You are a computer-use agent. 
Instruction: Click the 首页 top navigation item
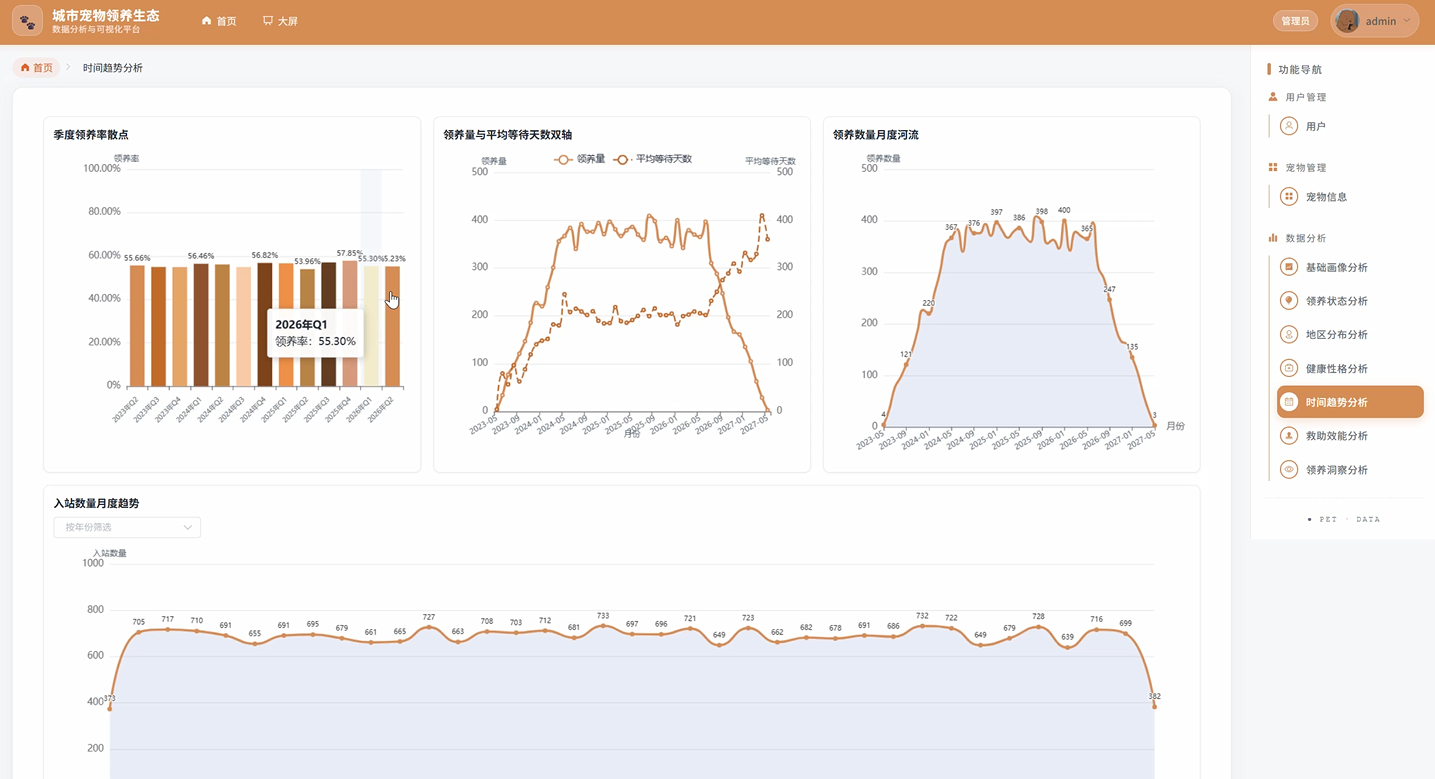click(219, 21)
